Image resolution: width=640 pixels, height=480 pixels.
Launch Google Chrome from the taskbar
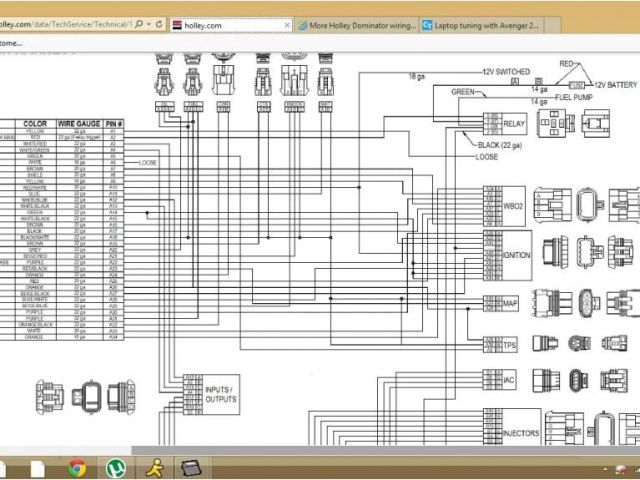tap(77, 467)
